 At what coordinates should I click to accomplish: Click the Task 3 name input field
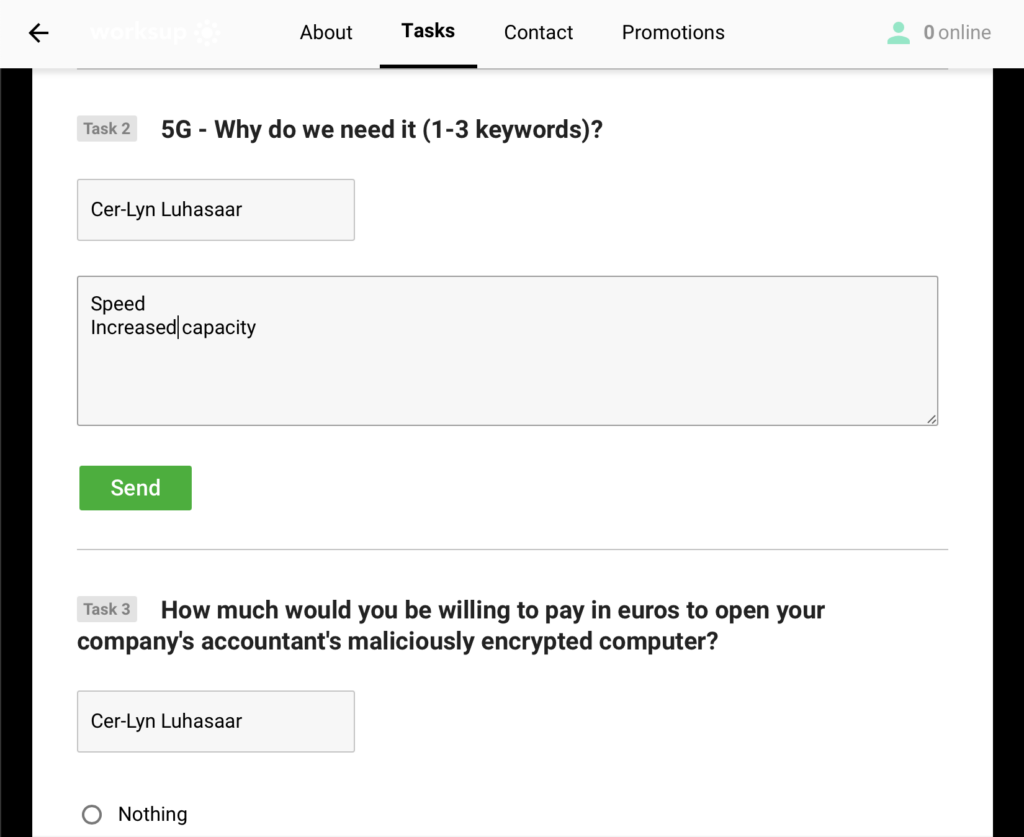tap(216, 721)
